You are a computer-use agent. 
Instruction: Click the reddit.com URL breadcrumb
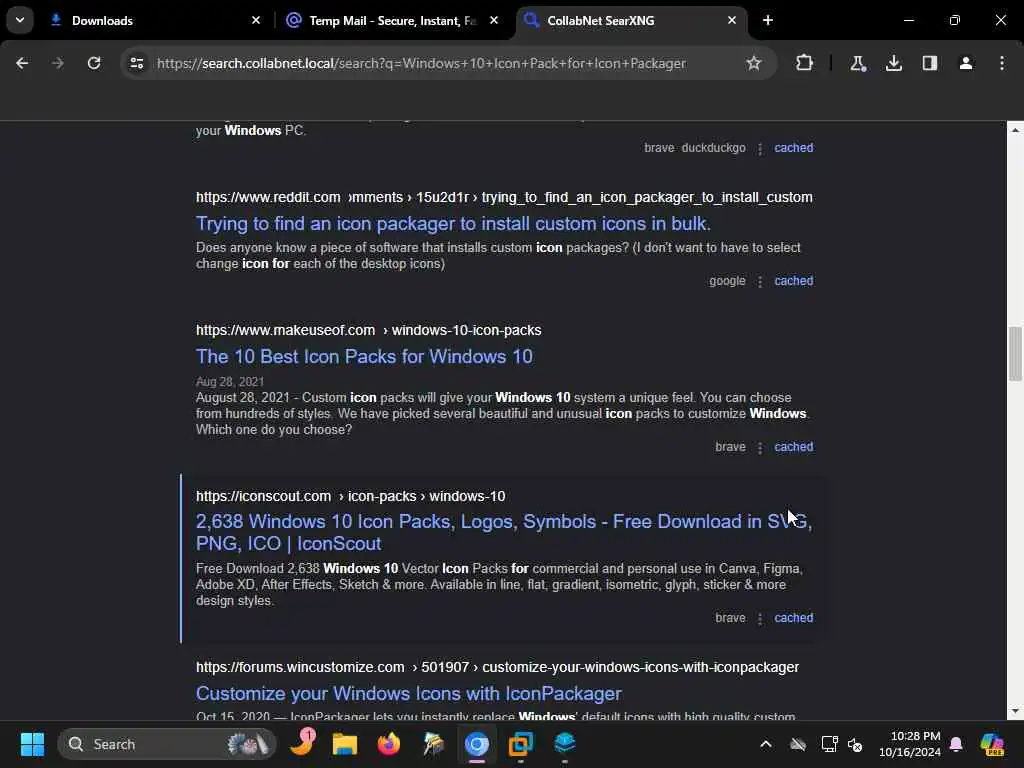[504, 197]
